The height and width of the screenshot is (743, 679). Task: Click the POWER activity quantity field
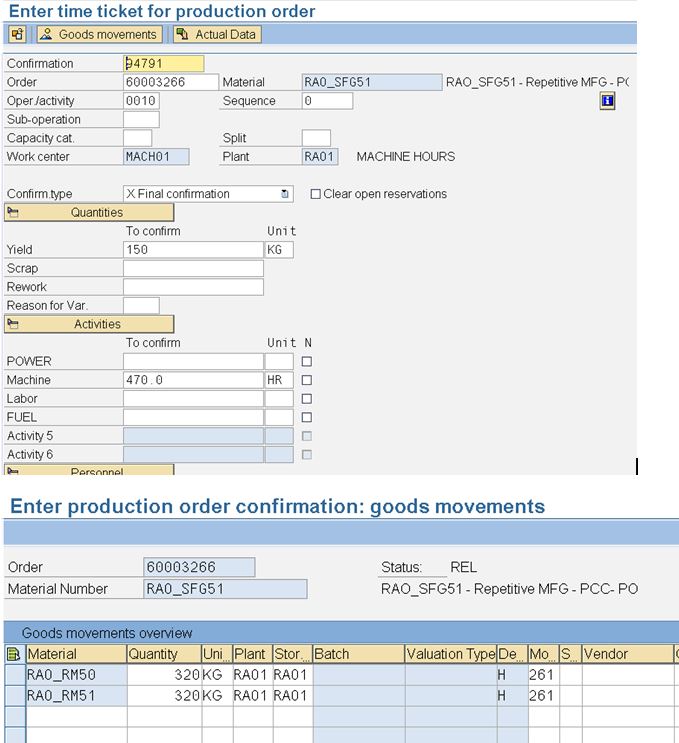[193, 362]
